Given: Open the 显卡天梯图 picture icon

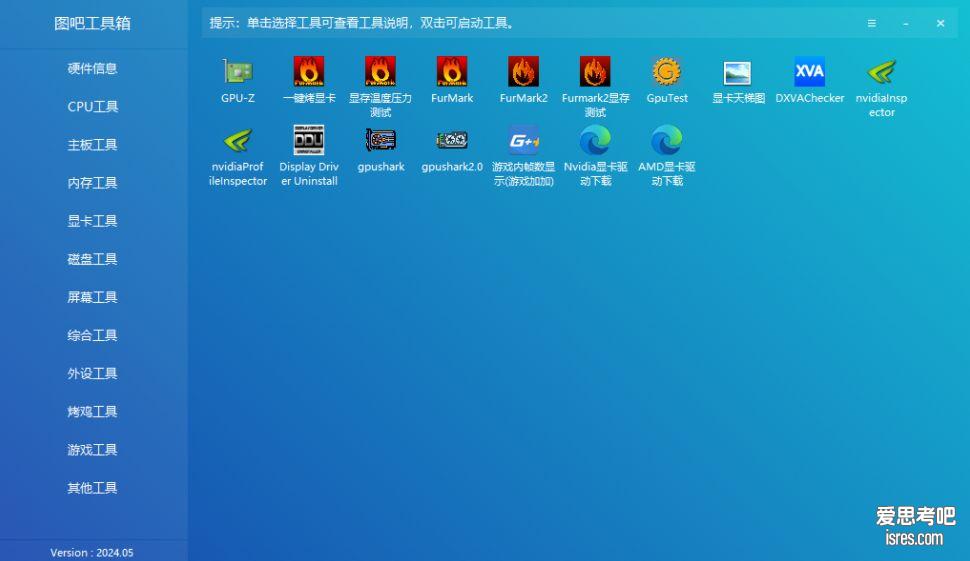Looking at the screenshot, I should tap(738, 73).
